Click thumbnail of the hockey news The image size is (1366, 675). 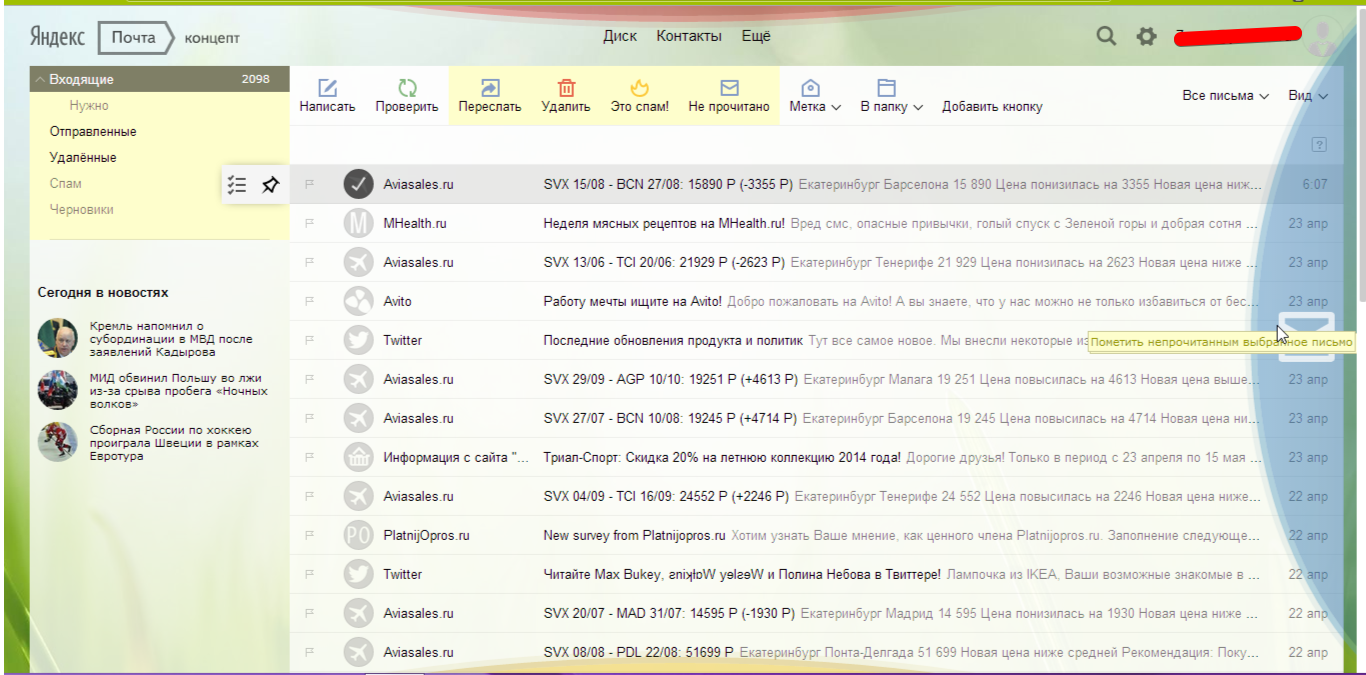click(58, 441)
